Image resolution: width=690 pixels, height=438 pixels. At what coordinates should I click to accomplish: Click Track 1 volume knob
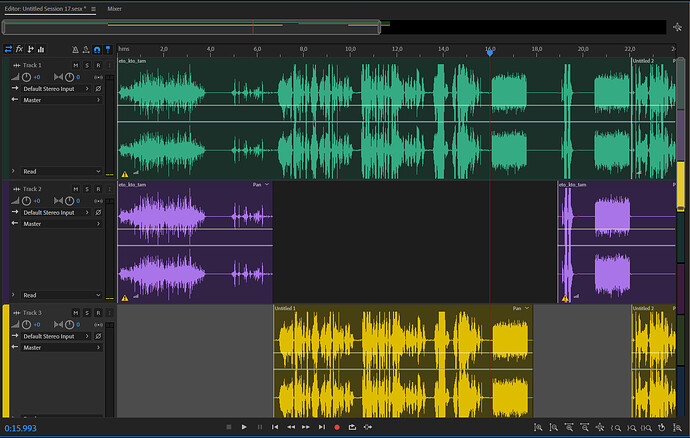[27, 77]
